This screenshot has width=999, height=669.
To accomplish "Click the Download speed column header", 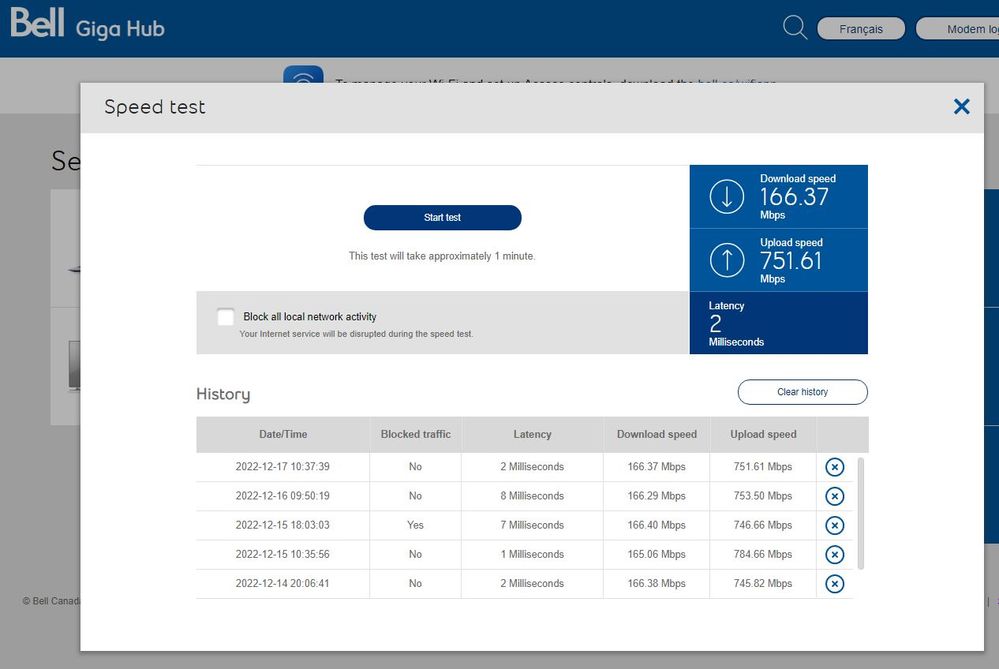I will (x=656, y=434).
